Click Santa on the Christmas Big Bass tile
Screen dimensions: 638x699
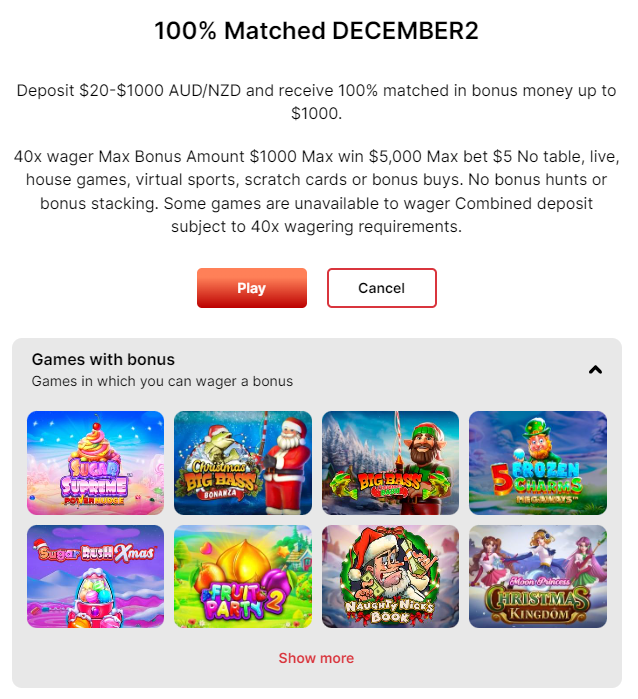click(289, 464)
